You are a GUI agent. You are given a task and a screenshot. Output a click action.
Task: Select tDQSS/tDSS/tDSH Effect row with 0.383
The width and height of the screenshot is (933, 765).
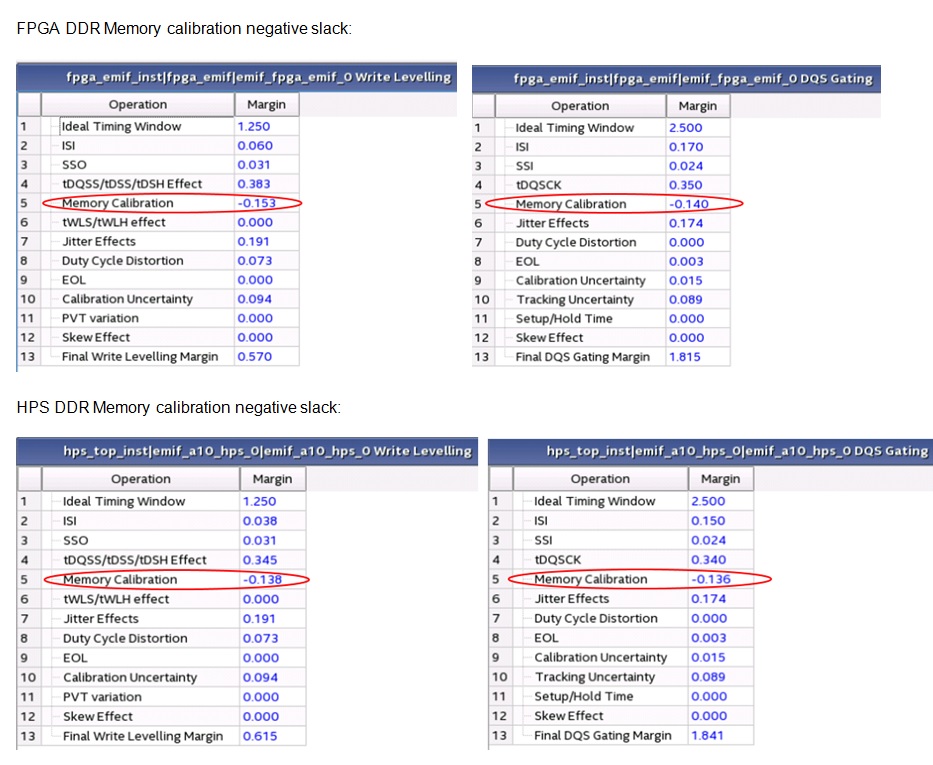(158, 184)
